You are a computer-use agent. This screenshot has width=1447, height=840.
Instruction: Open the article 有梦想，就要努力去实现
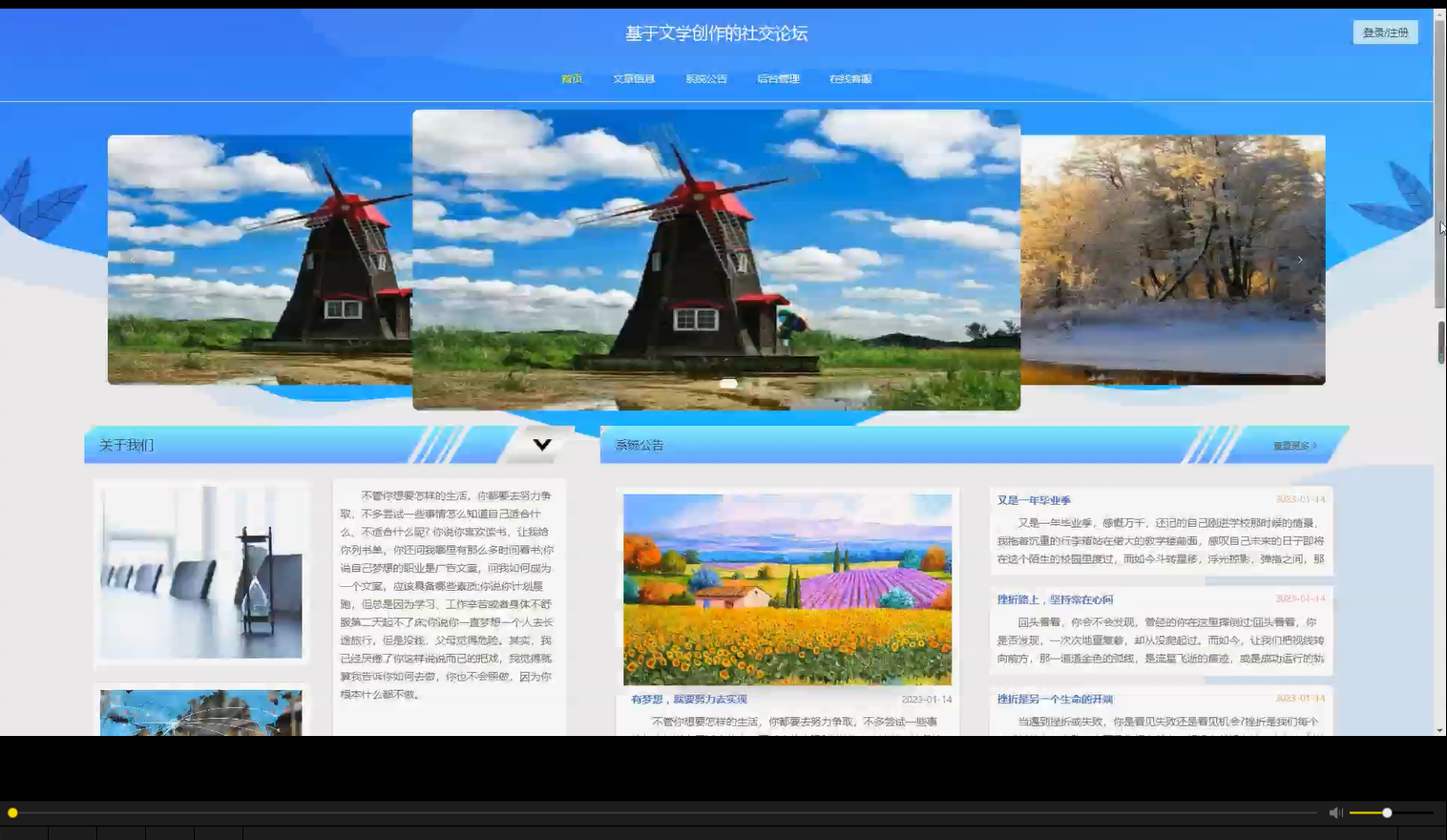(x=689, y=699)
